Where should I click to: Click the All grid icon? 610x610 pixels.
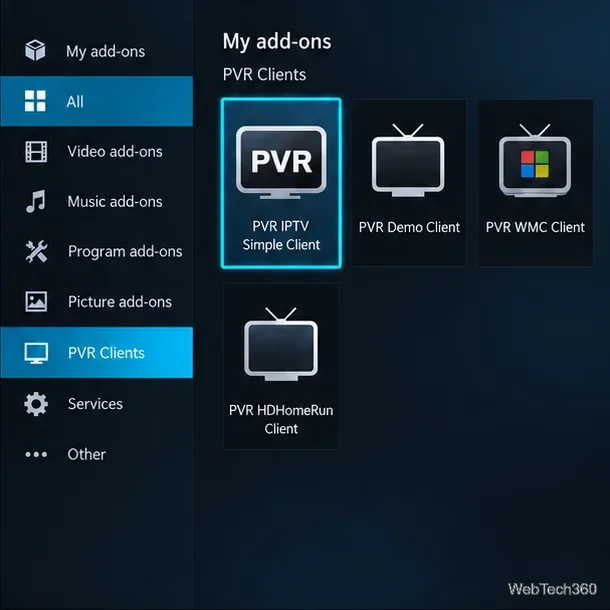click(35, 101)
